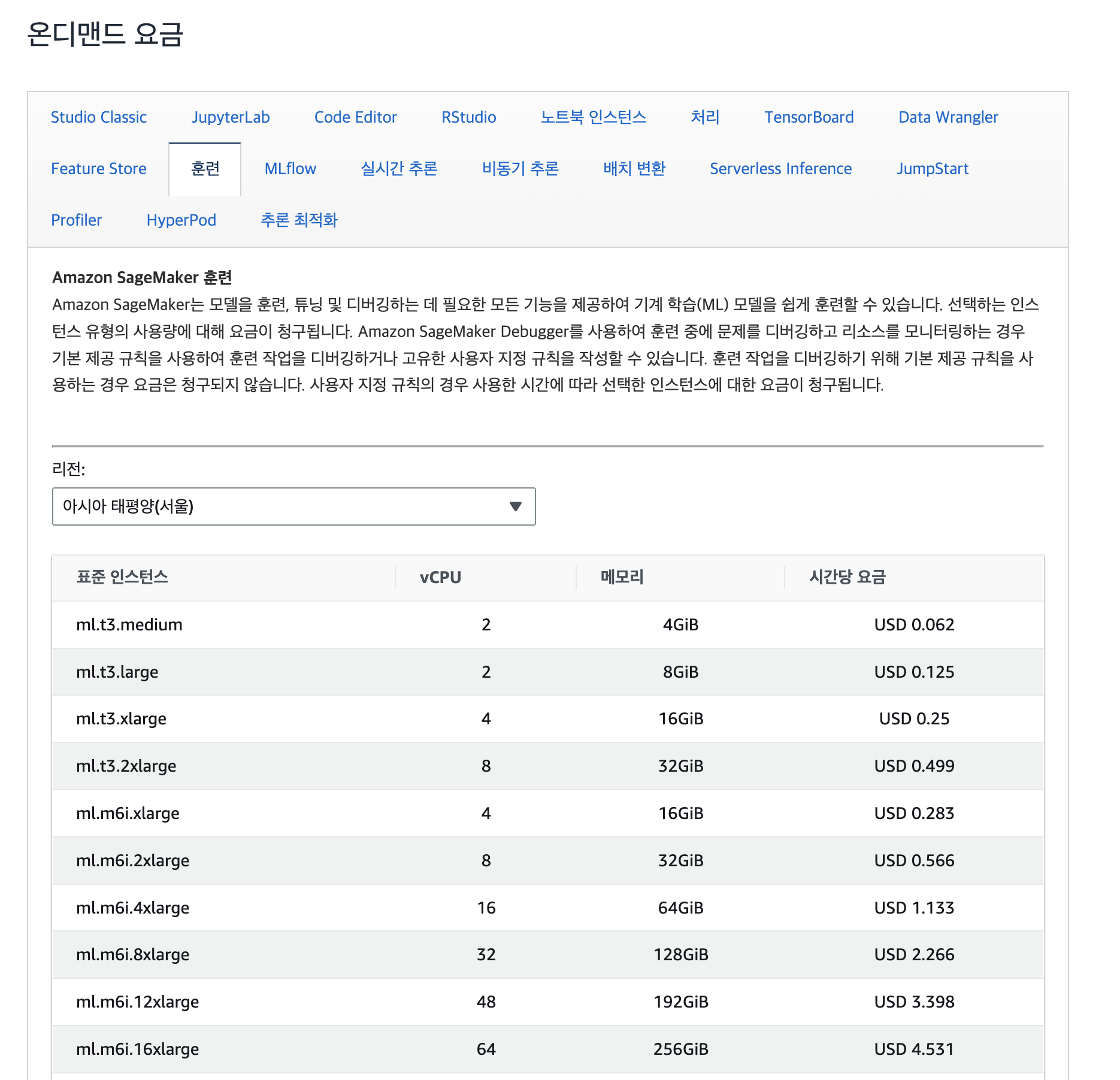This screenshot has width=1120, height=1080.
Task: Click the 메모리 column header
Action: (x=622, y=577)
